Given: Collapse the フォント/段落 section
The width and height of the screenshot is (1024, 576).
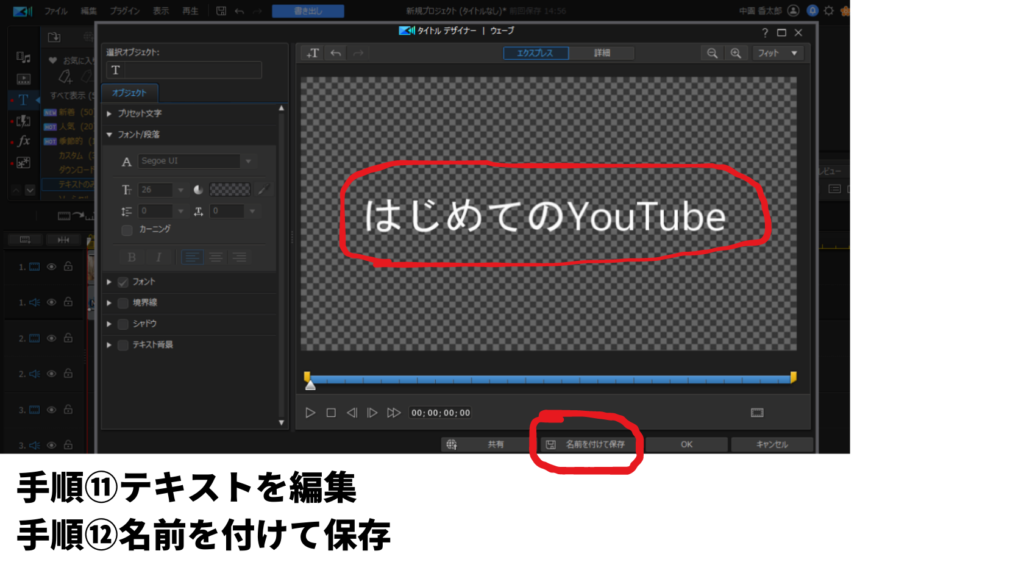Looking at the screenshot, I should tap(109, 135).
